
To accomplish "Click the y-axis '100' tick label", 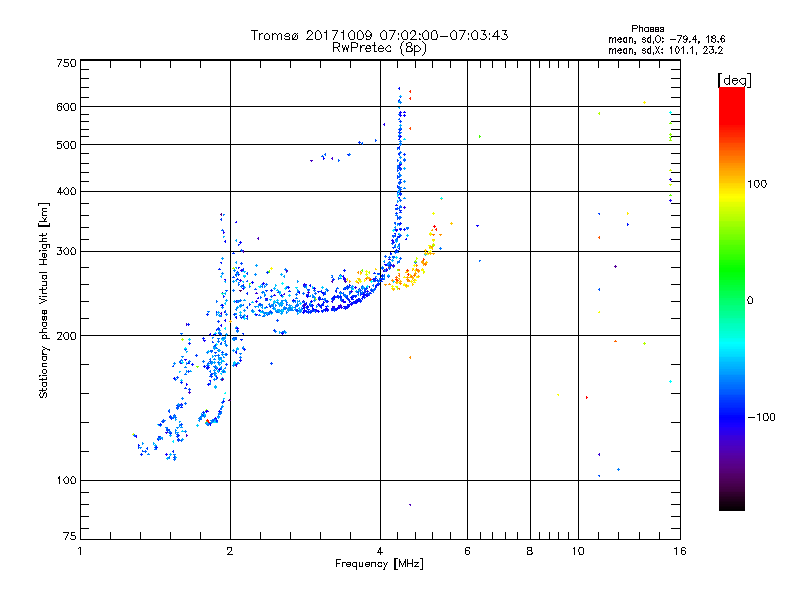I will pos(66,480).
